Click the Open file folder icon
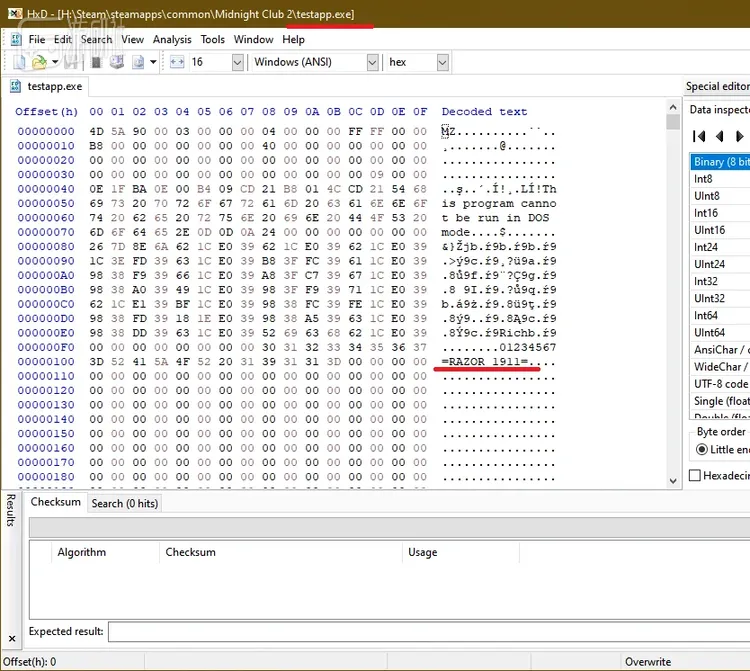The height and width of the screenshot is (671, 750). tap(39, 62)
